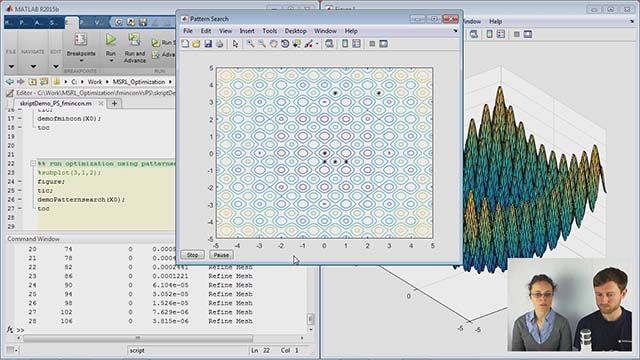Select the Pan hand tool in Pattern Search

pos(273,44)
